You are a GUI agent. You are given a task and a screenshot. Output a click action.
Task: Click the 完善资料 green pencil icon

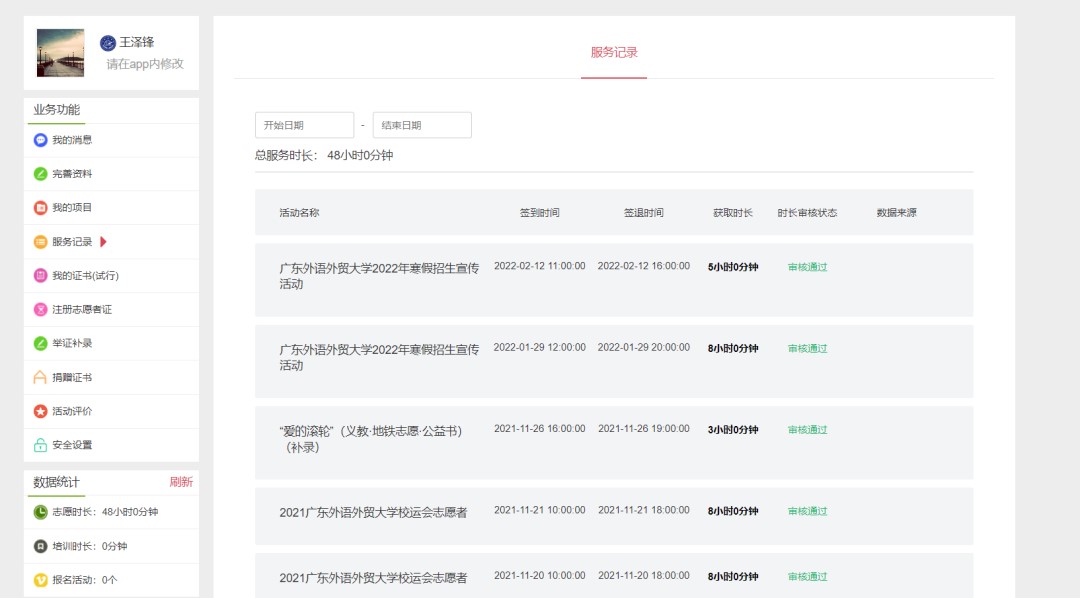[41, 174]
